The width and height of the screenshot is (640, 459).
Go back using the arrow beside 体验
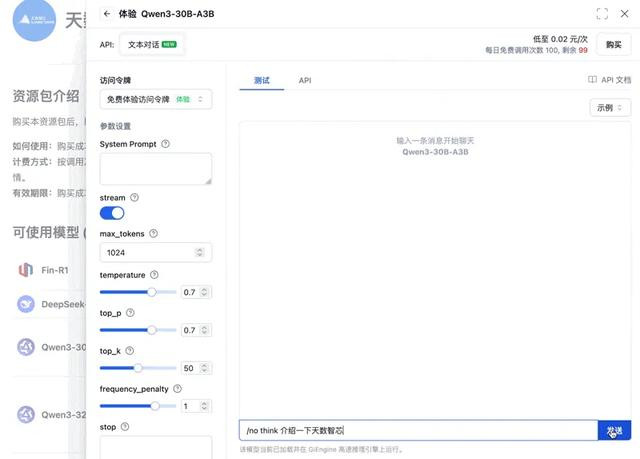point(107,14)
